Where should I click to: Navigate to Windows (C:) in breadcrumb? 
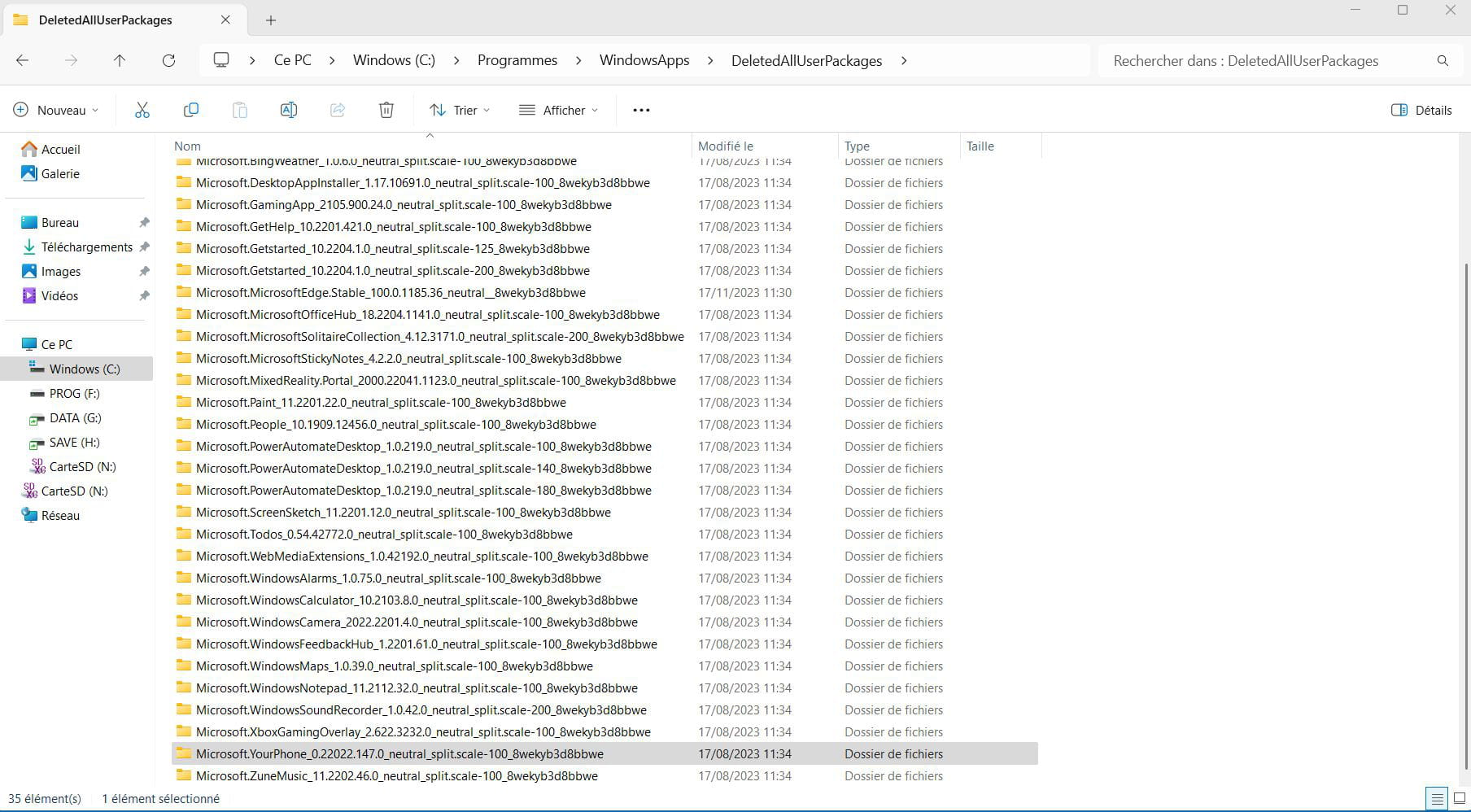click(x=394, y=60)
